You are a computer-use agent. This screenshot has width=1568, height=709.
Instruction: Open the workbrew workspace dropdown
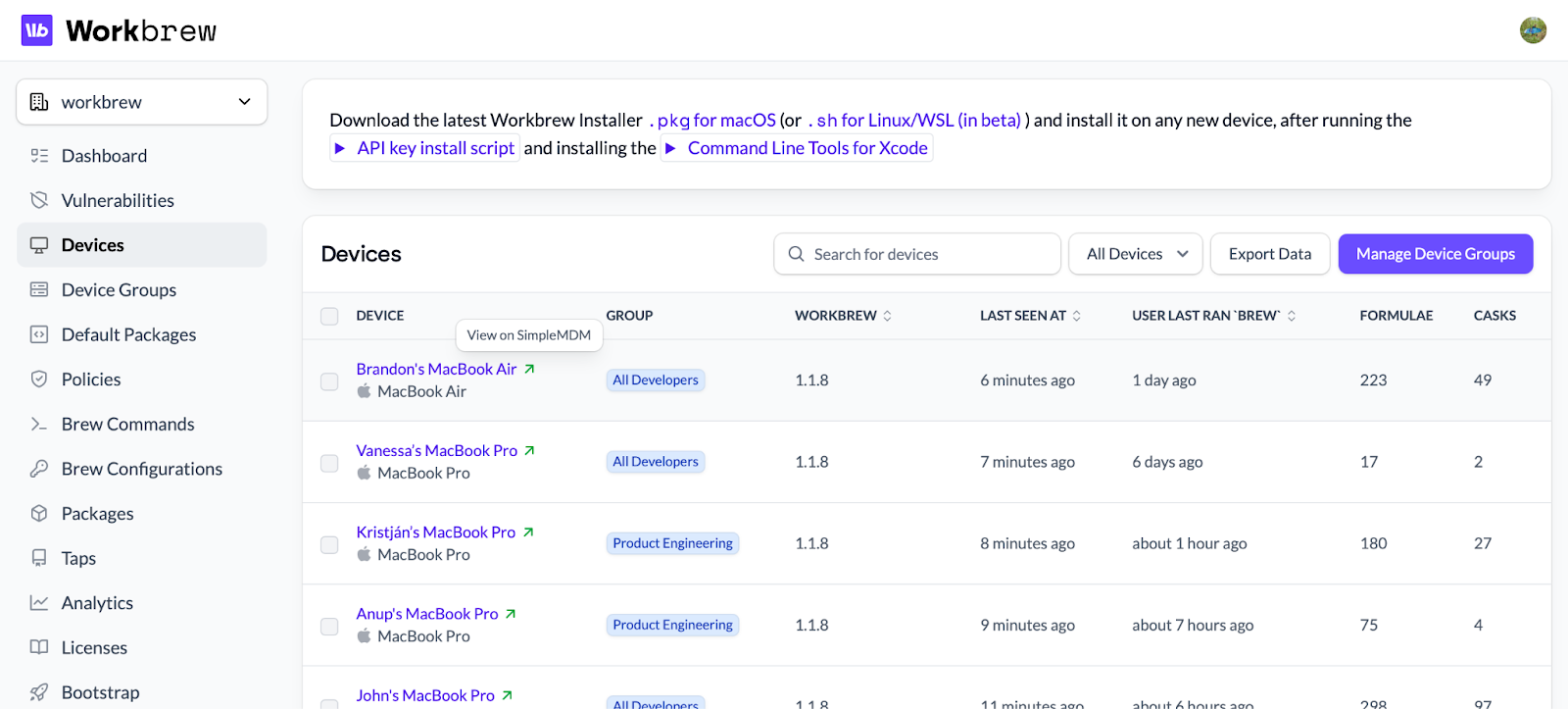tap(142, 102)
